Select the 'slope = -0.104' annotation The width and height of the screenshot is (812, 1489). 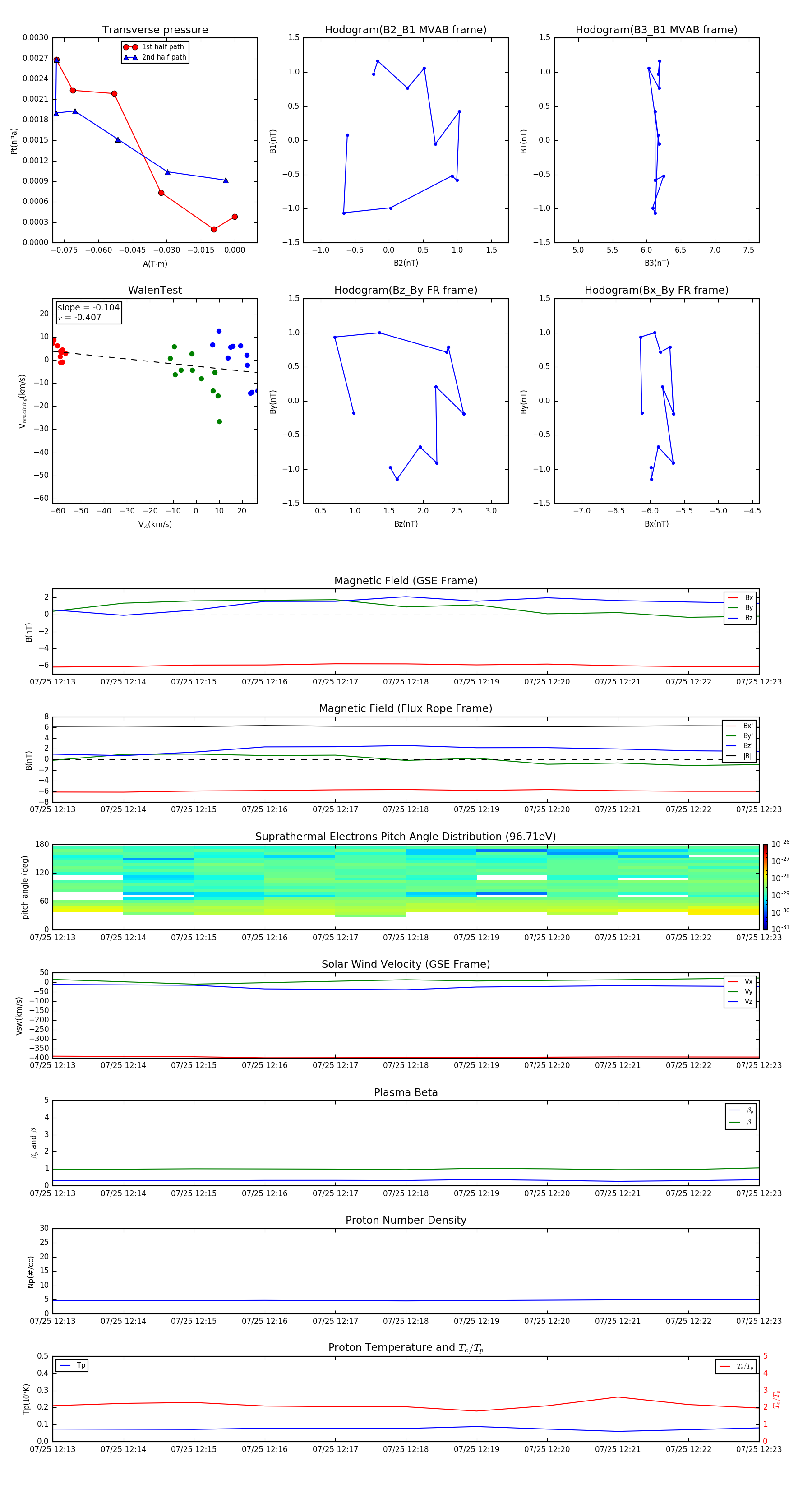[88, 308]
